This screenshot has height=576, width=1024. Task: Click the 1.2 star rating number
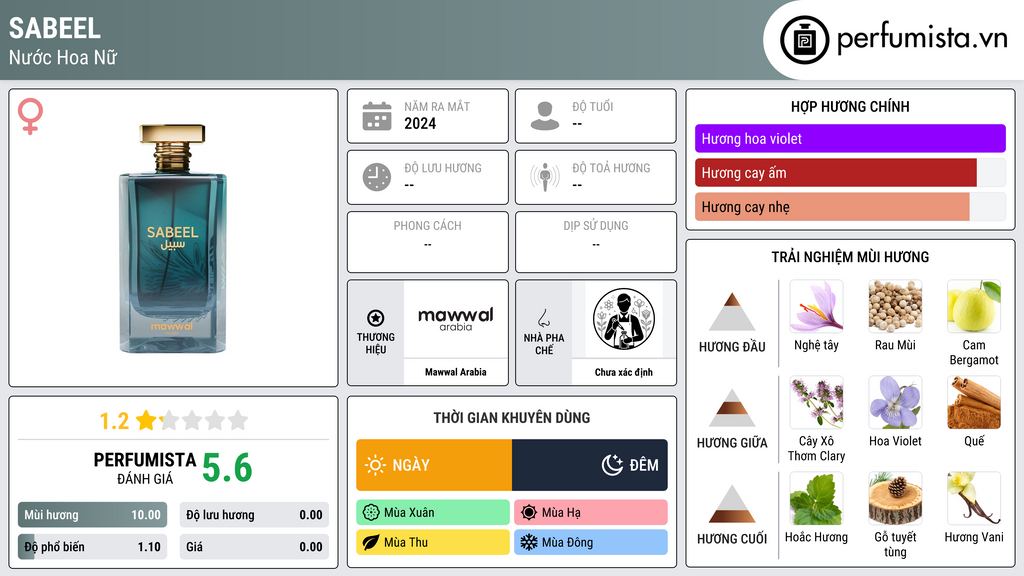[x=114, y=421]
